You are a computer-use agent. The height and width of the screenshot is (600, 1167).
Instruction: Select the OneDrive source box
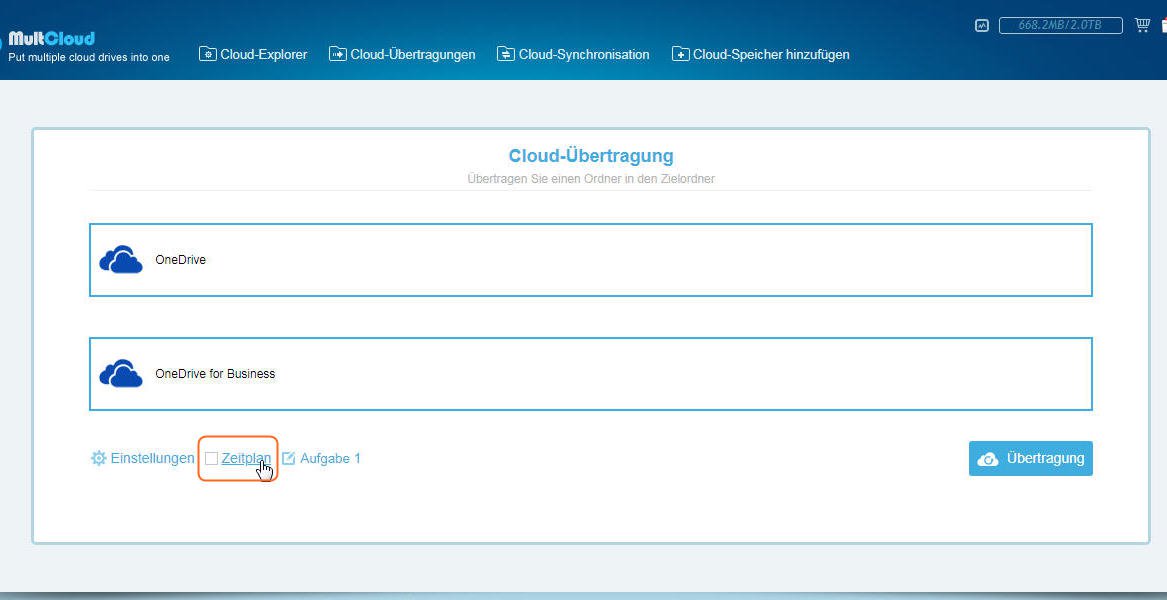[591, 260]
